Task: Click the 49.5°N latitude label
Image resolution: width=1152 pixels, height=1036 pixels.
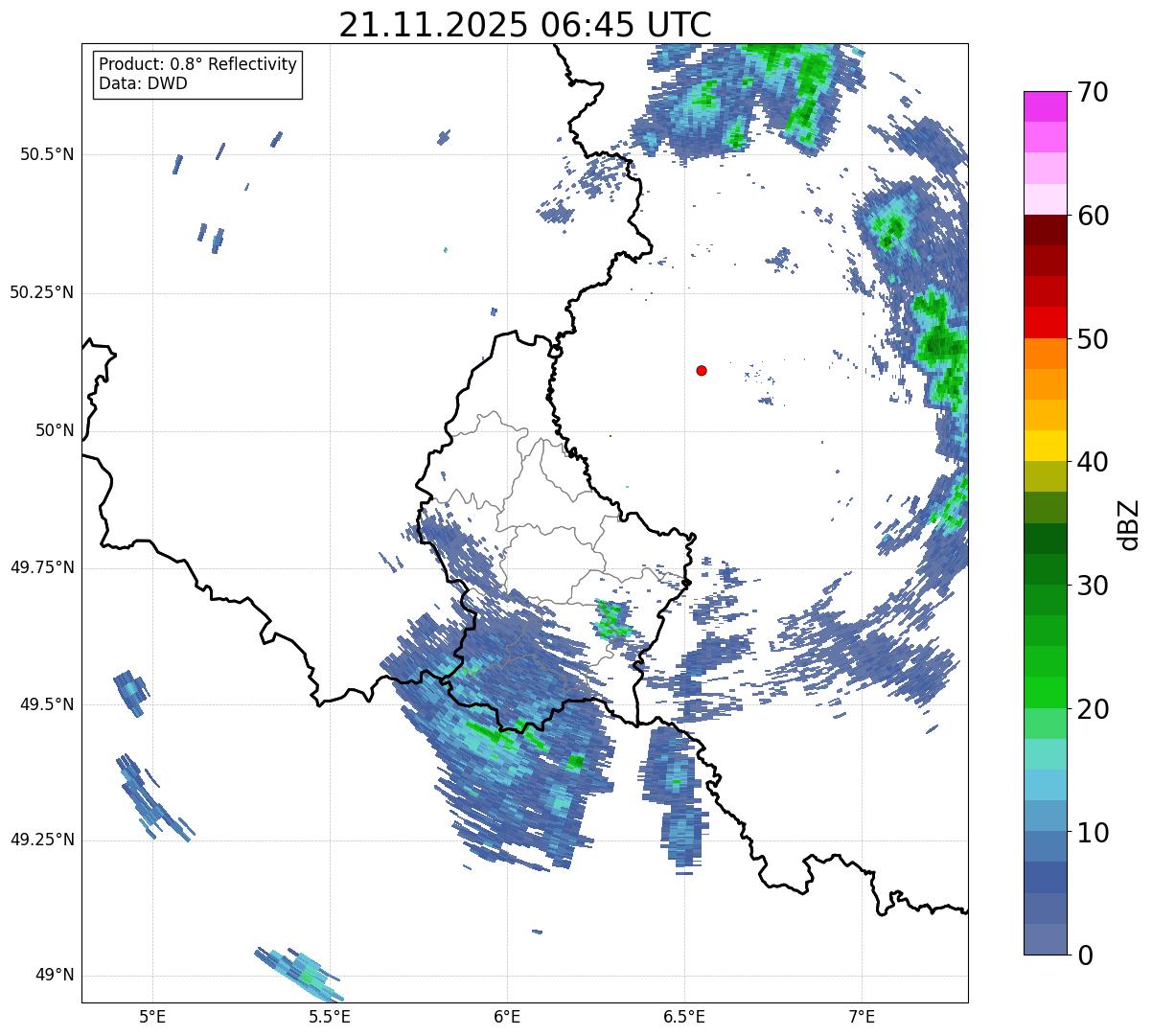Action: tap(46, 704)
